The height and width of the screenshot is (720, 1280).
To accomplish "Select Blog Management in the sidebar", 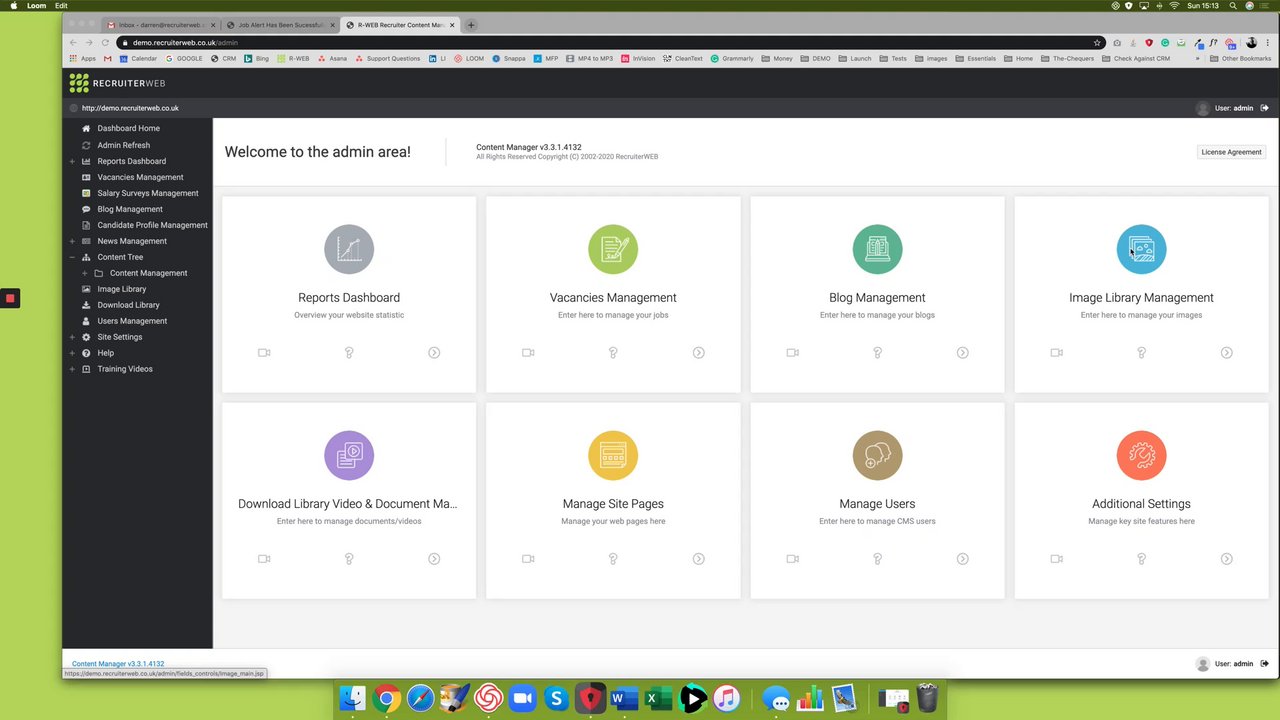I will tap(130, 209).
